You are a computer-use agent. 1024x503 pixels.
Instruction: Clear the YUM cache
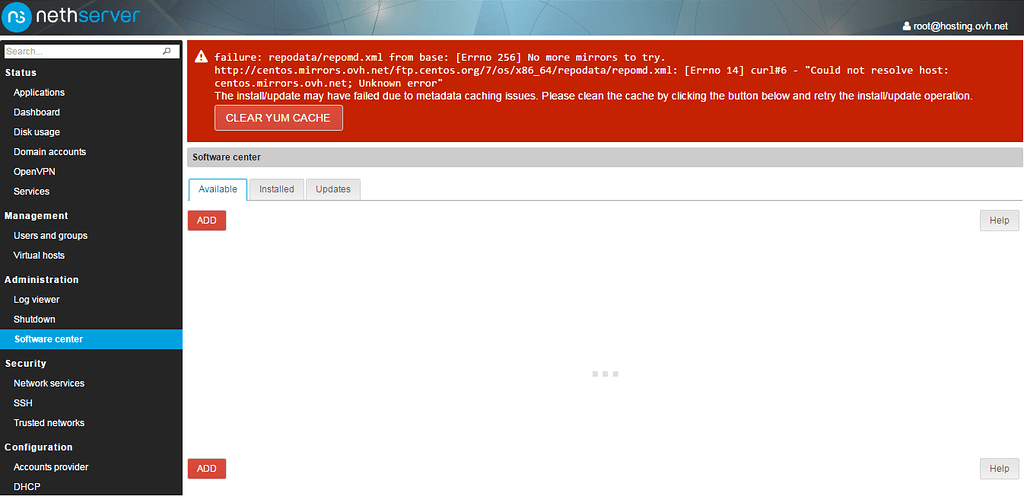[x=278, y=118]
